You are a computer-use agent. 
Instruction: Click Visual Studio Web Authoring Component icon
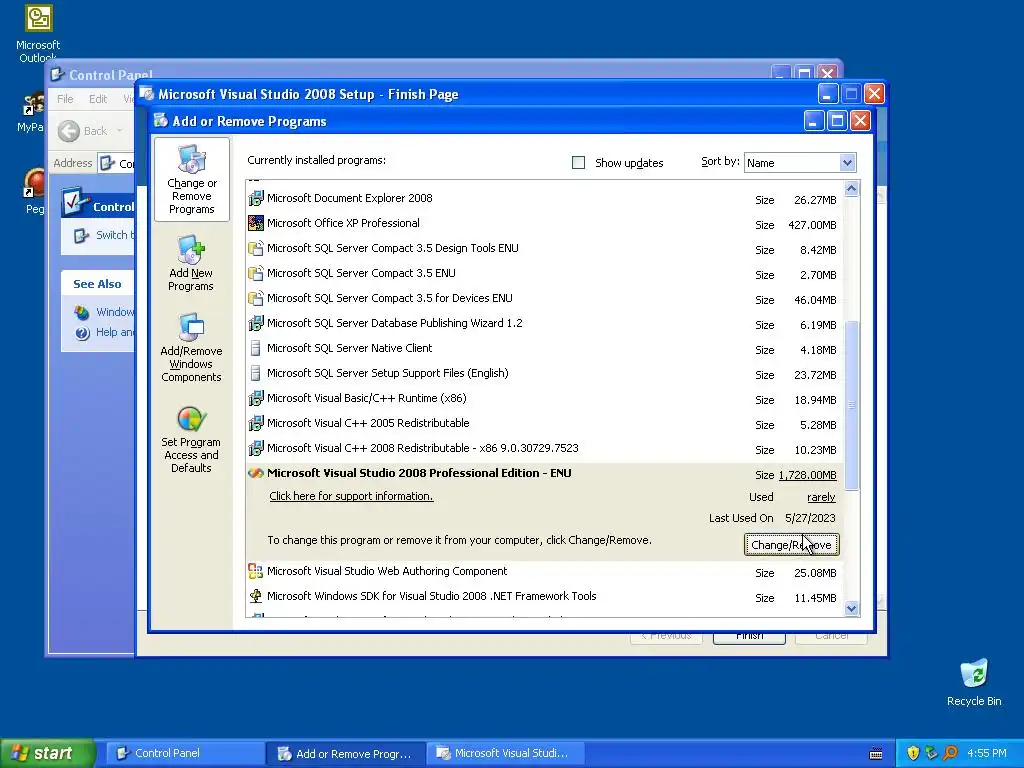click(256, 571)
